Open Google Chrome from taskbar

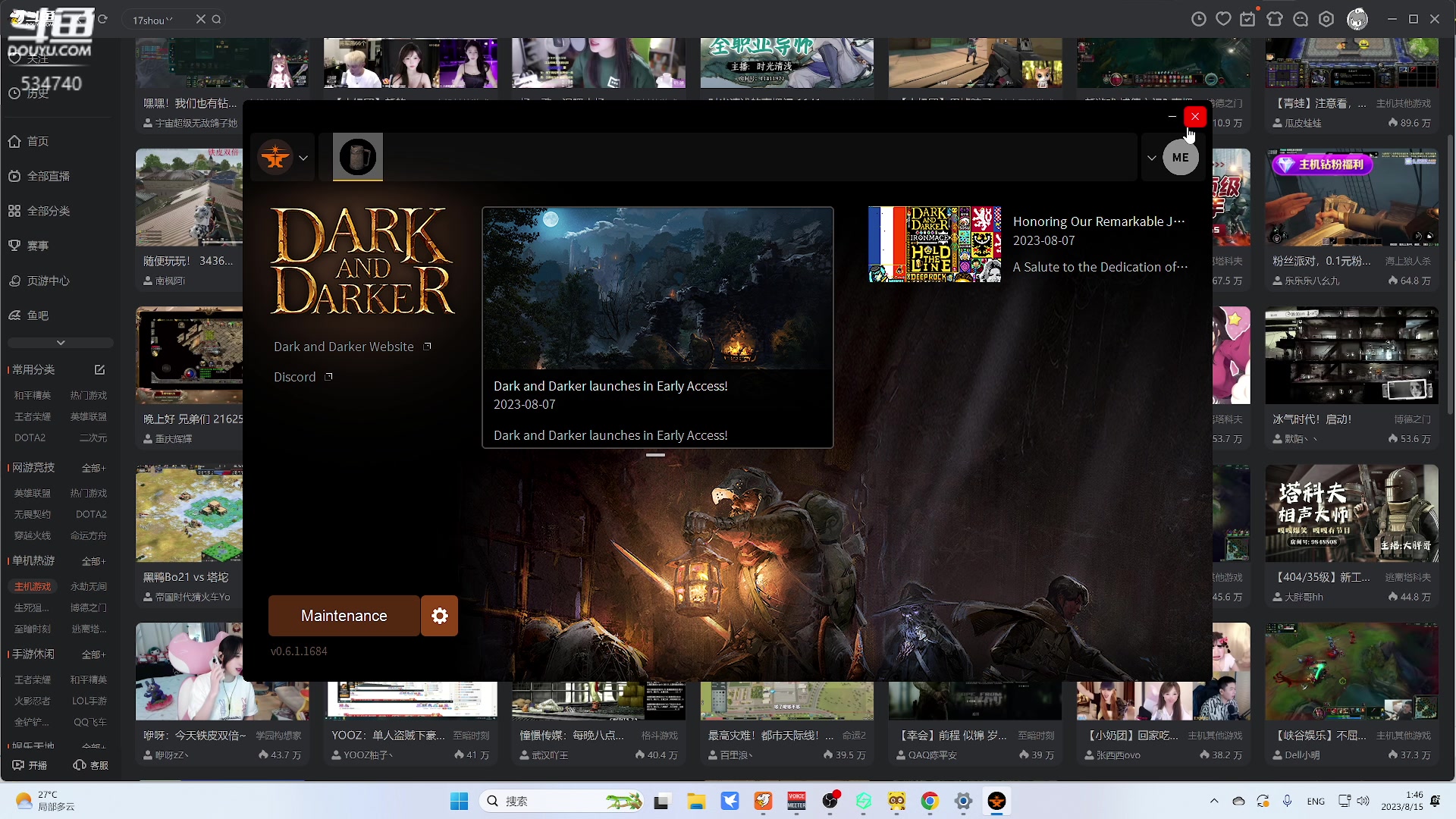tap(930, 802)
